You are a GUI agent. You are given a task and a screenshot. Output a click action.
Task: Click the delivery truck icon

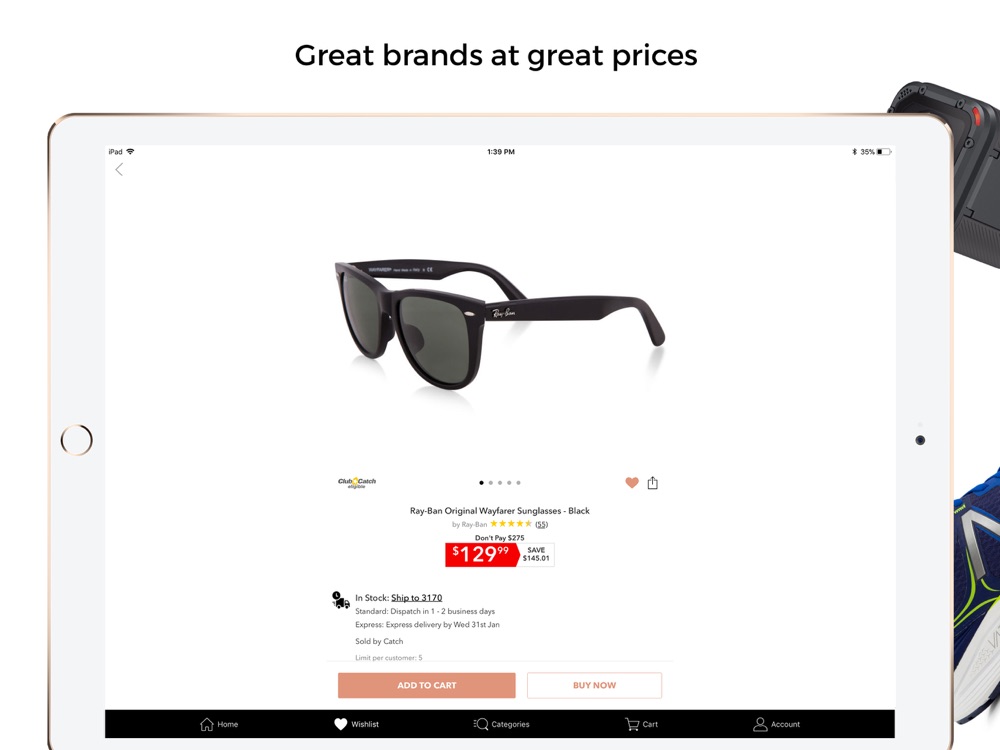pos(341,600)
